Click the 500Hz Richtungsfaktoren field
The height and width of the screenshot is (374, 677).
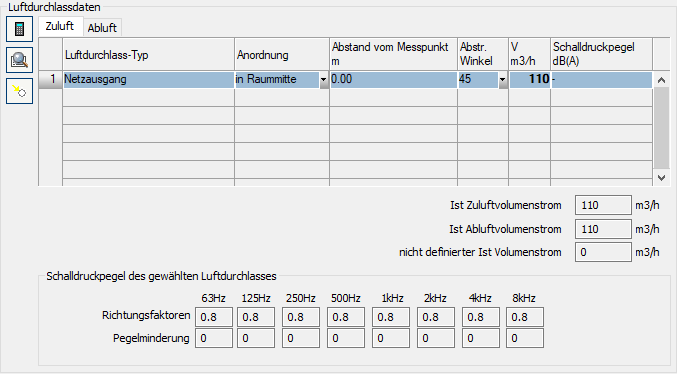coord(346,317)
